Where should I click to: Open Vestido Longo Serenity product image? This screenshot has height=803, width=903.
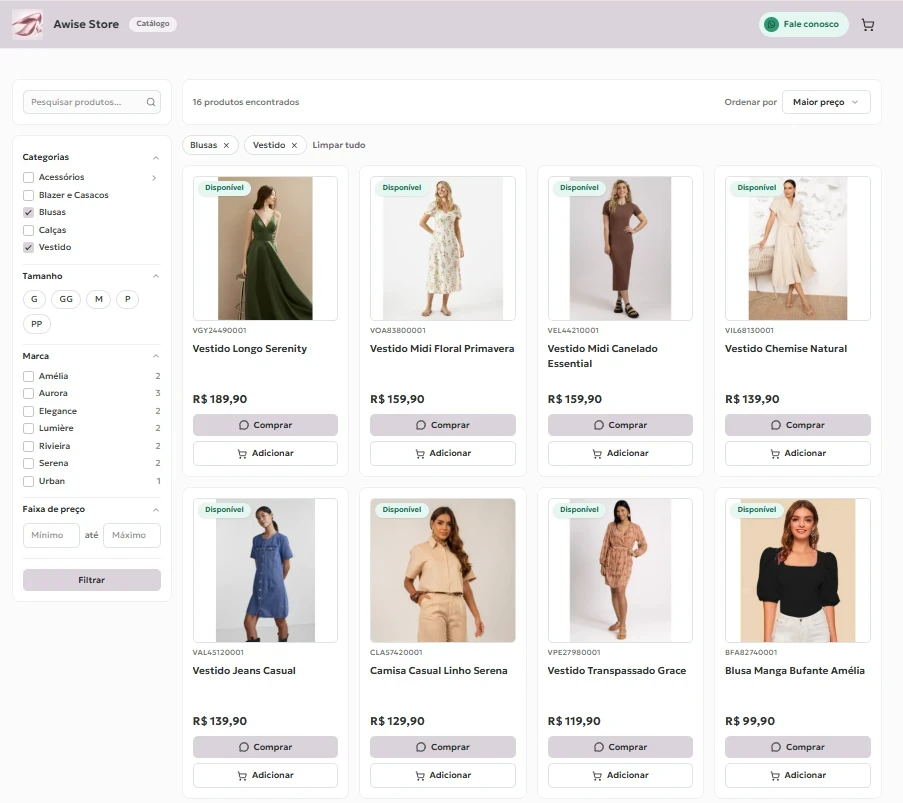265,248
